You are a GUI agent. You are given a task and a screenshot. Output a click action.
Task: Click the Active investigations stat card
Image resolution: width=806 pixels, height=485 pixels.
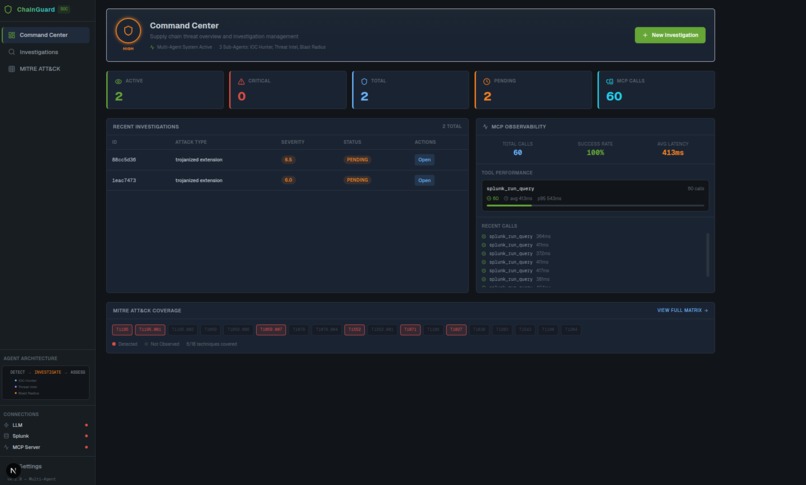click(x=165, y=90)
